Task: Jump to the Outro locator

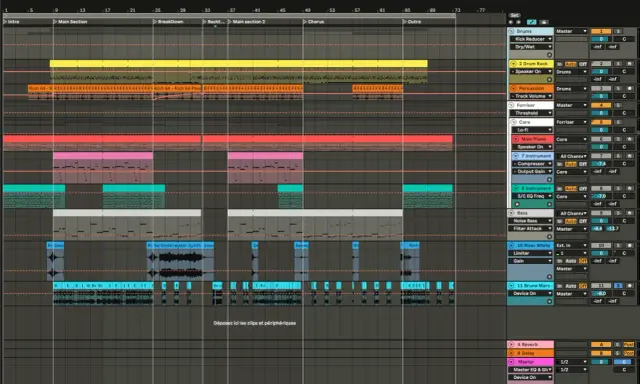Action: pos(412,22)
